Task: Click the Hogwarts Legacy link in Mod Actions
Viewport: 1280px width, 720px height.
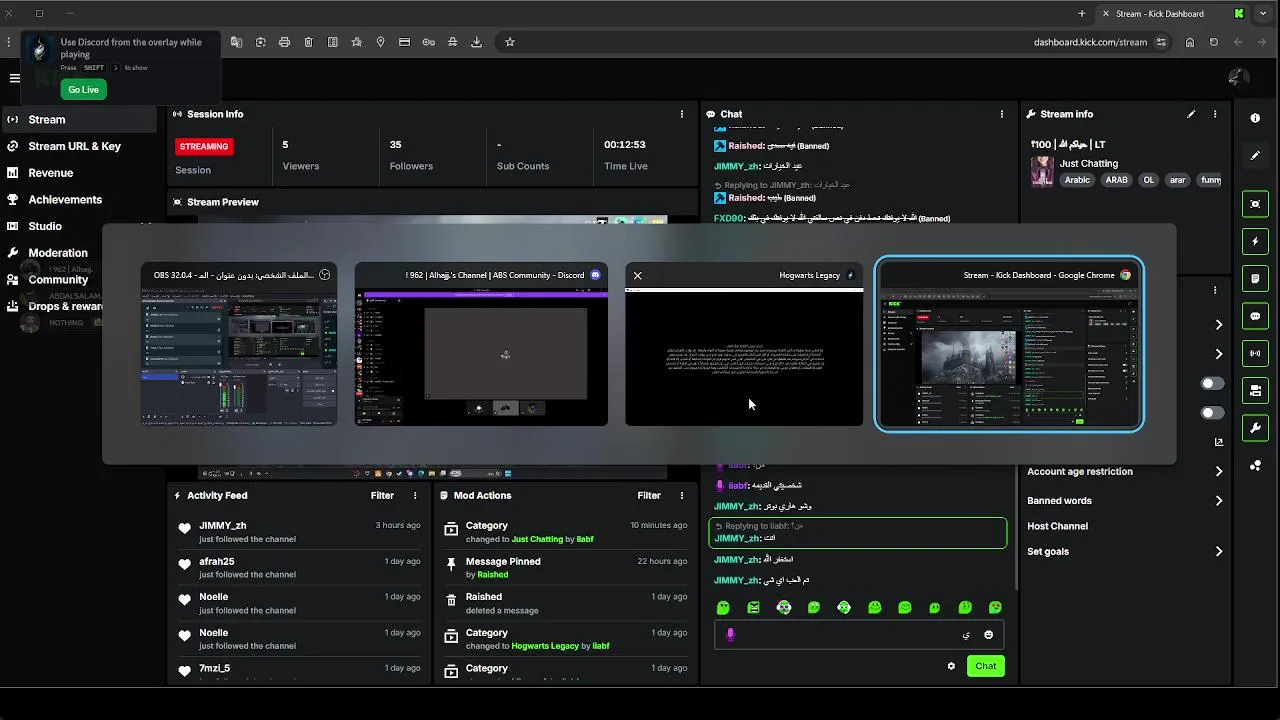Action: [545, 646]
